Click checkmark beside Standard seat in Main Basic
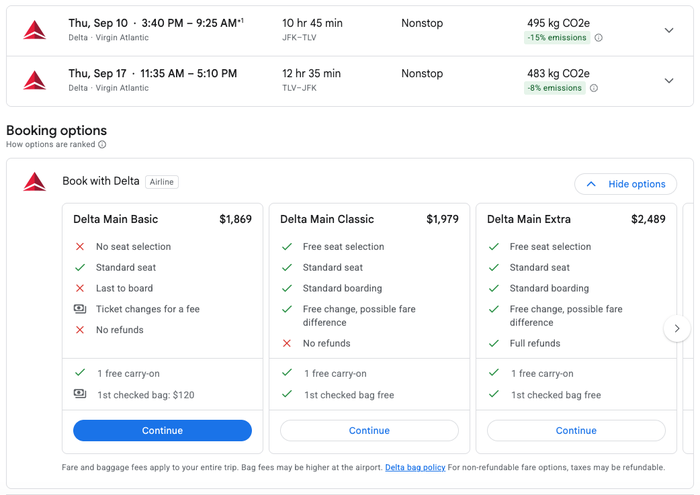 click(x=80, y=267)
